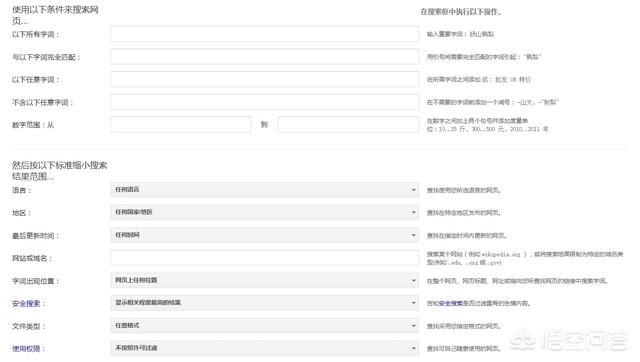This screenshot has height=362, width=640.
Task: Follow the blue 安全搜索 label link
Action: (26, 304)
